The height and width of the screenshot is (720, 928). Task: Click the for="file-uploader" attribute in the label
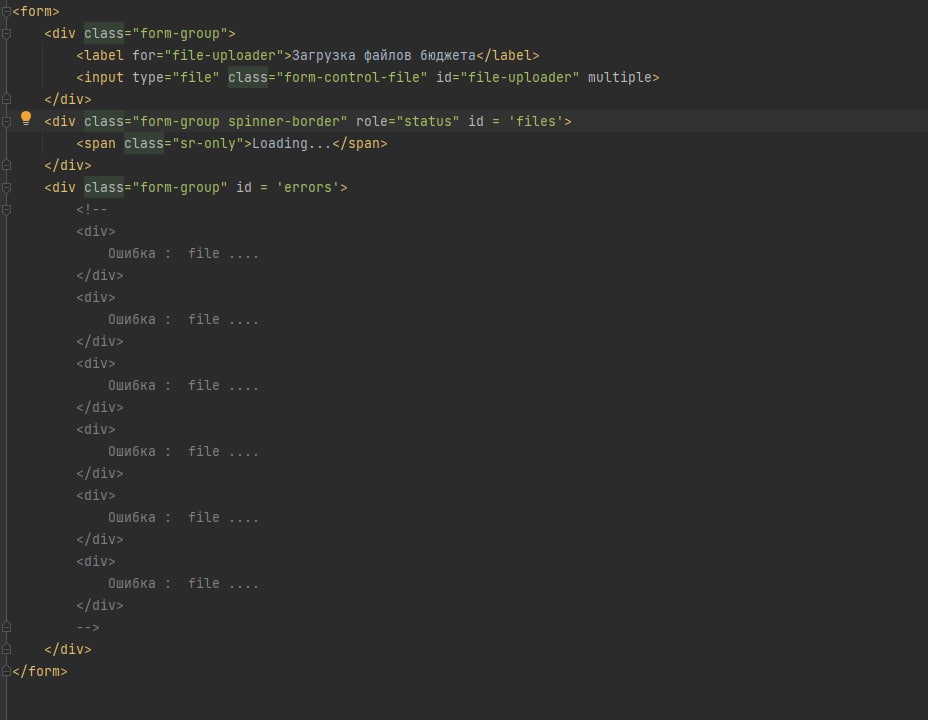(208, 56)
